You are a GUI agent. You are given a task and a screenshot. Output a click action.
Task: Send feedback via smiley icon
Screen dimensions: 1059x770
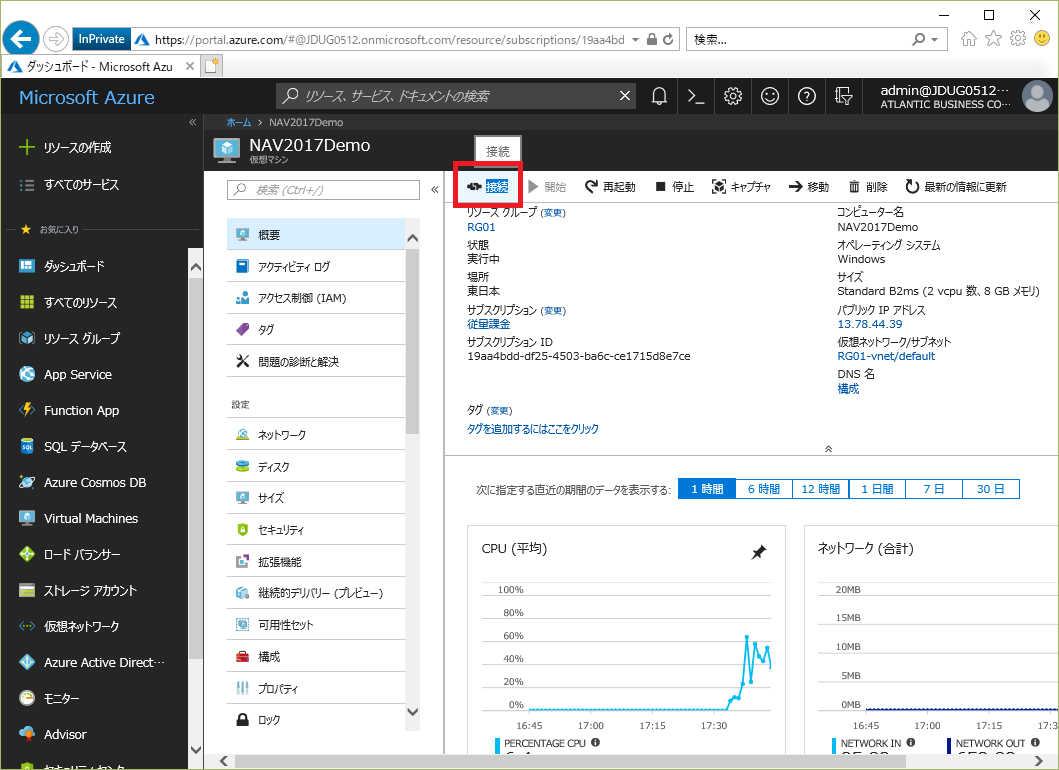770,97
